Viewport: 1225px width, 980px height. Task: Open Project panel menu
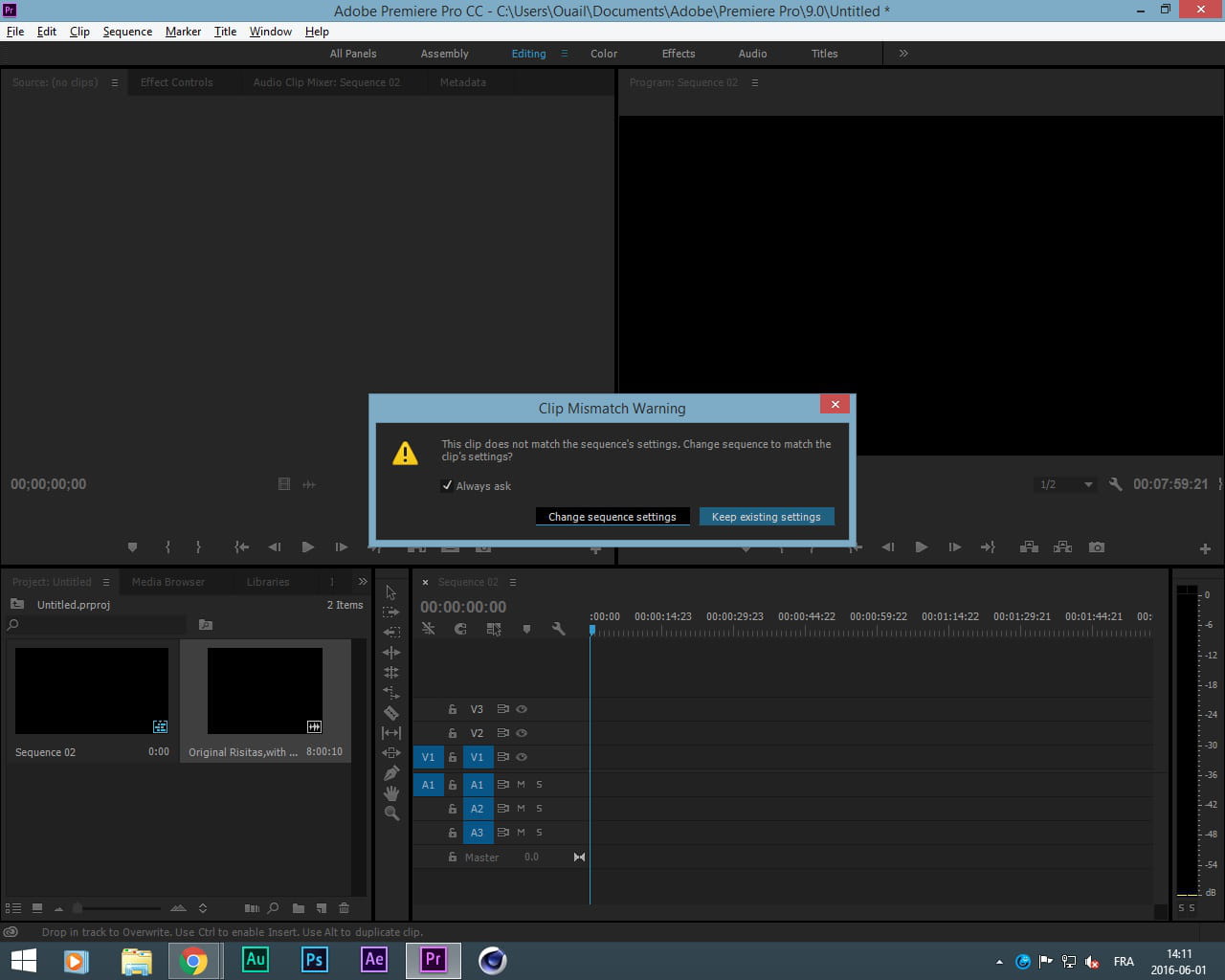tap(106, 582)
